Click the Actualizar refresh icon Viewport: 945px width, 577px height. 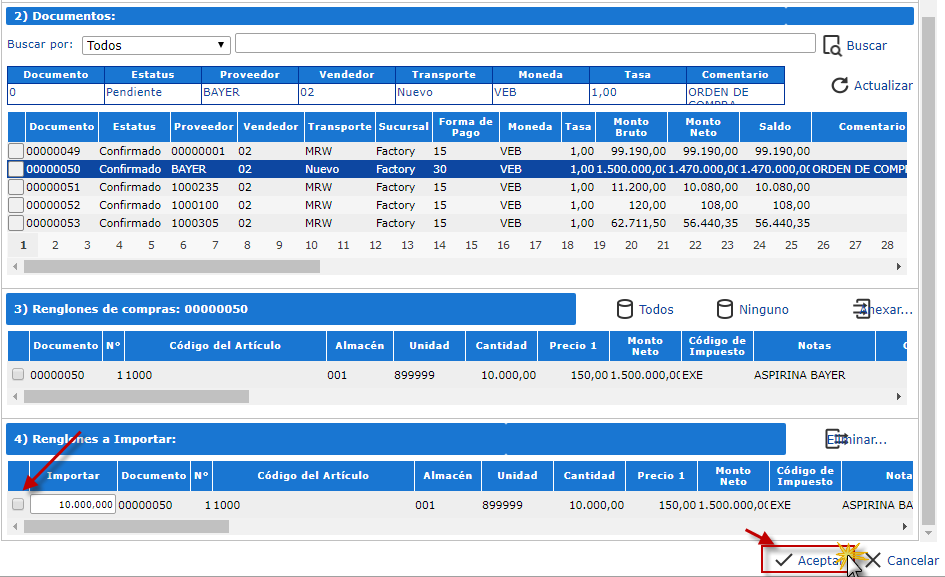click(840, 86)
